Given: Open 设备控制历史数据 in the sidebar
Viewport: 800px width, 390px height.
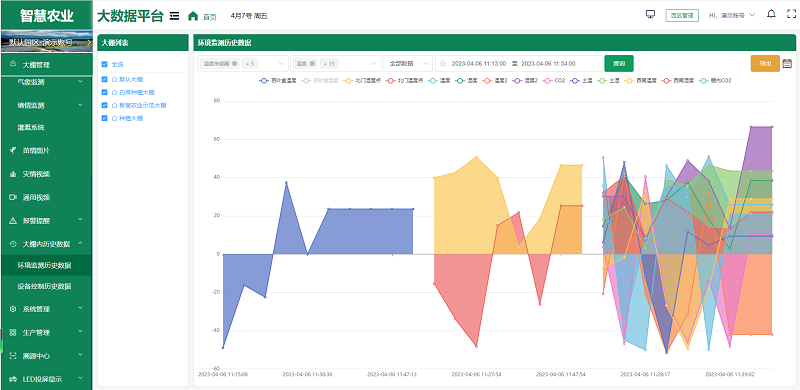Looking at the screenshot, I should [46, 286].
